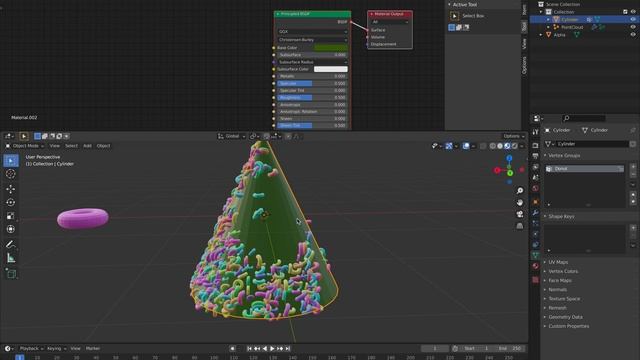Toggle visibility of Cylinder in outliner
This screenshot has width=640, height=360.
coord(633,19)
